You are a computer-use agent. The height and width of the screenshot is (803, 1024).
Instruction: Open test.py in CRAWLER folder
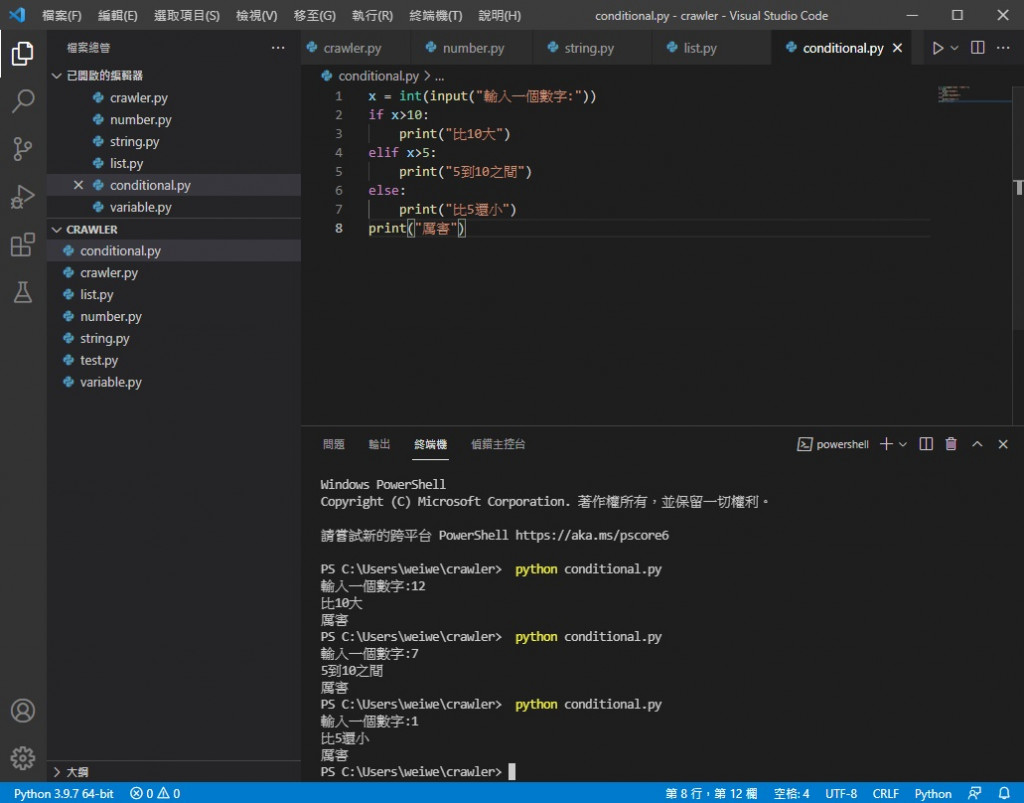click(174, 360)
